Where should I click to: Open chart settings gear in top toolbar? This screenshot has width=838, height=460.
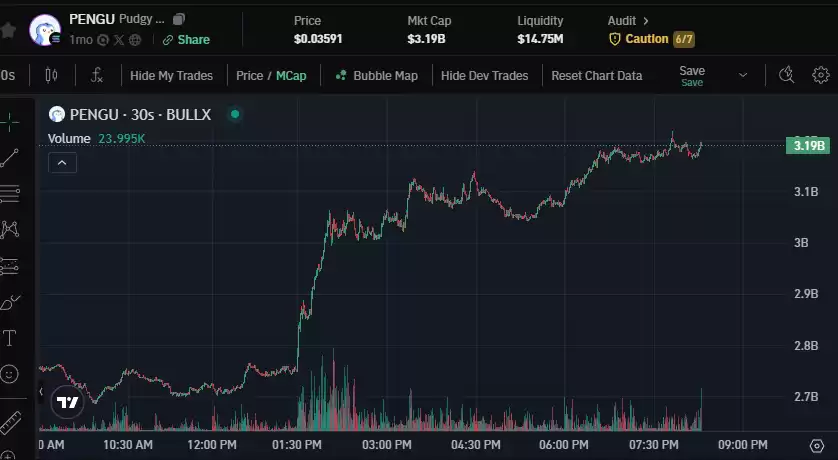tap(820, 75)
